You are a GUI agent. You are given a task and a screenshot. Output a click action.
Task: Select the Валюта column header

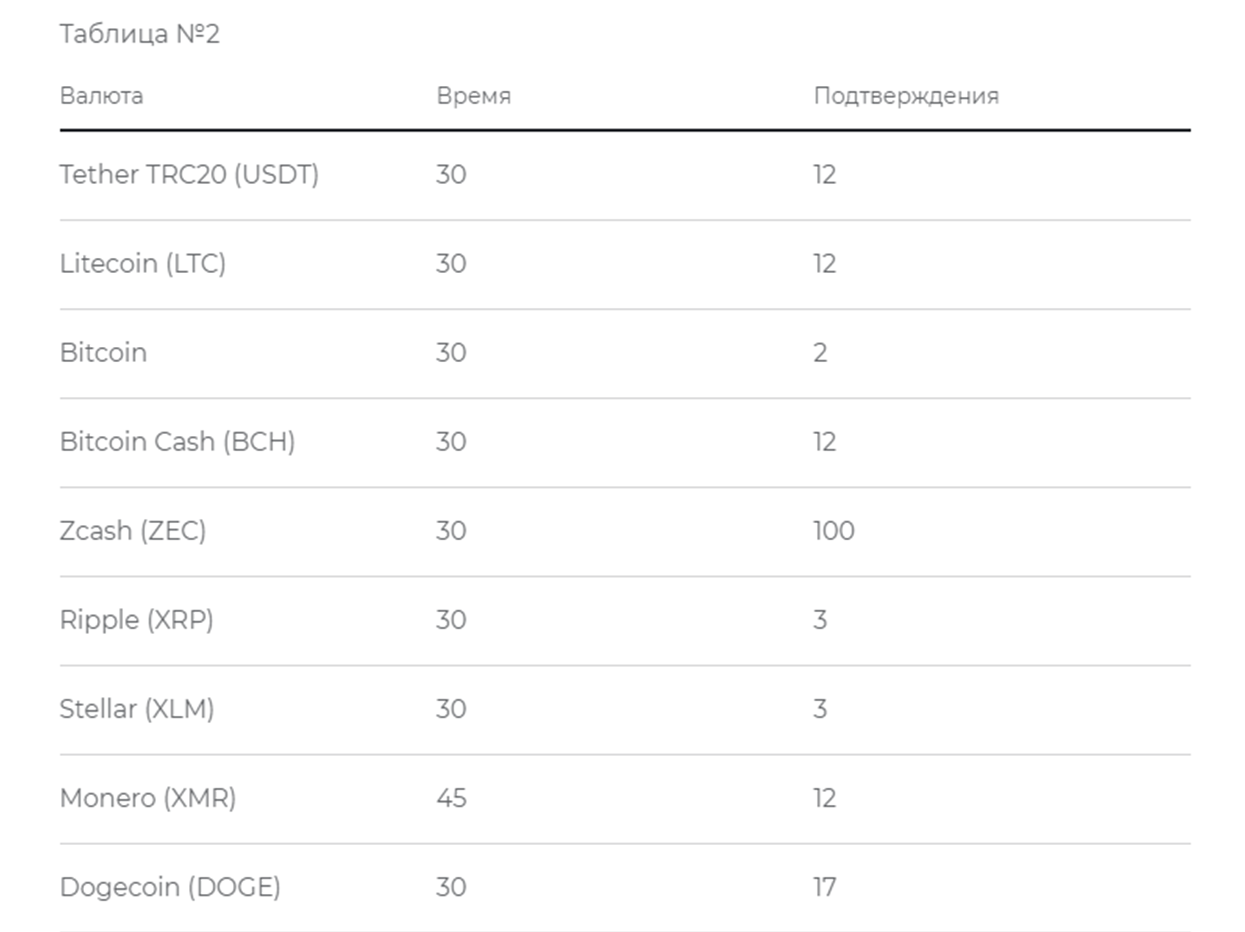[x=101, y=96]
